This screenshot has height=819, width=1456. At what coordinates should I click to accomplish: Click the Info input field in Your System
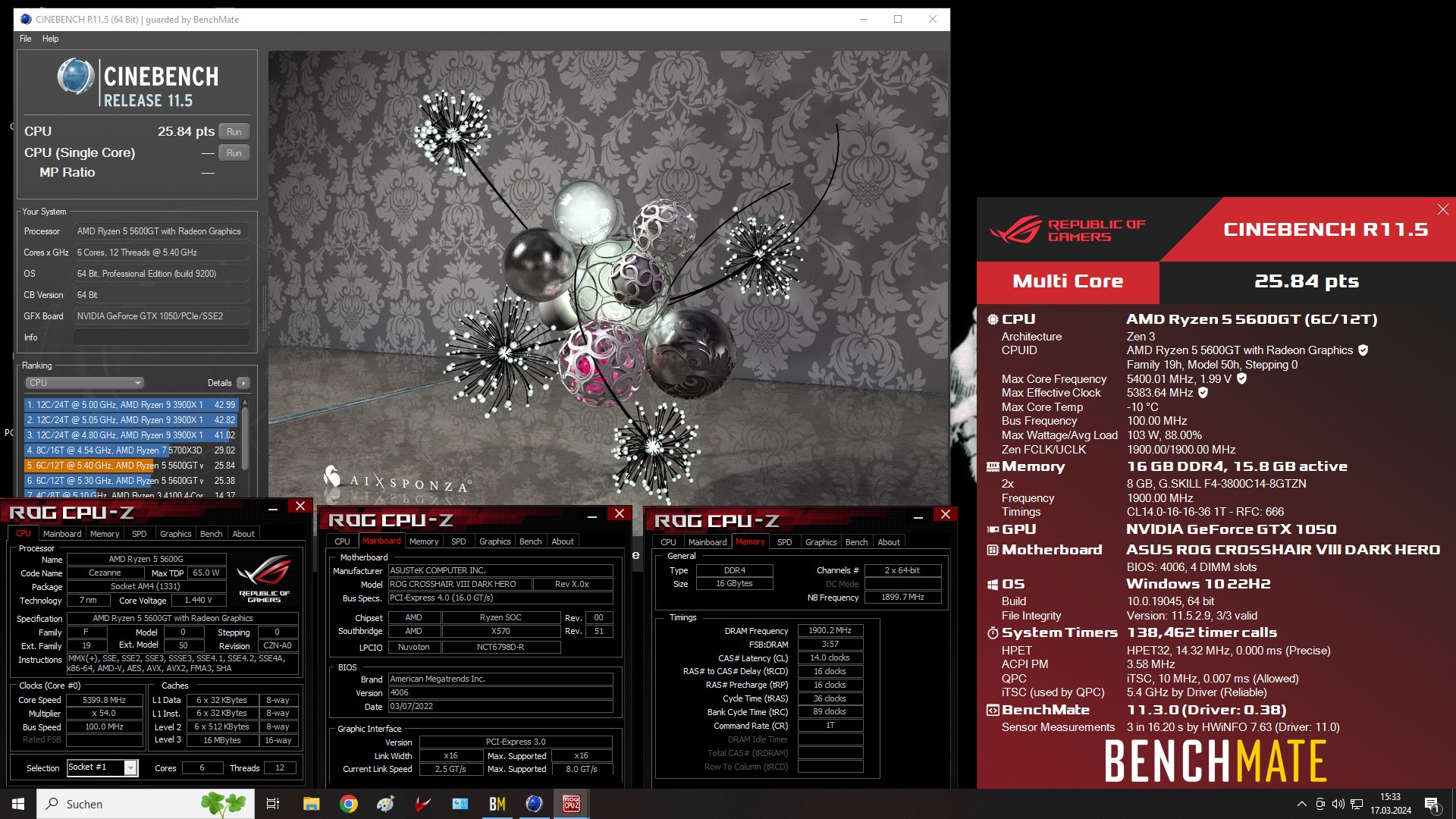[162, 337]
